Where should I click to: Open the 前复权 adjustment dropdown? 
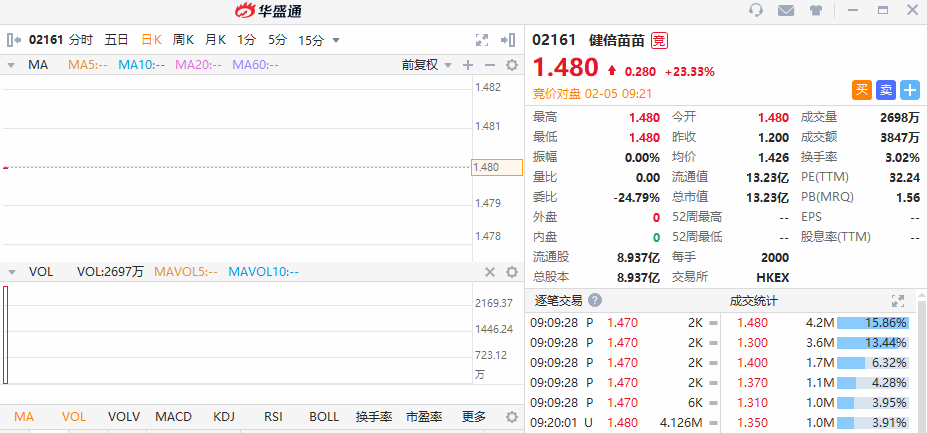(x=426, y=65)
